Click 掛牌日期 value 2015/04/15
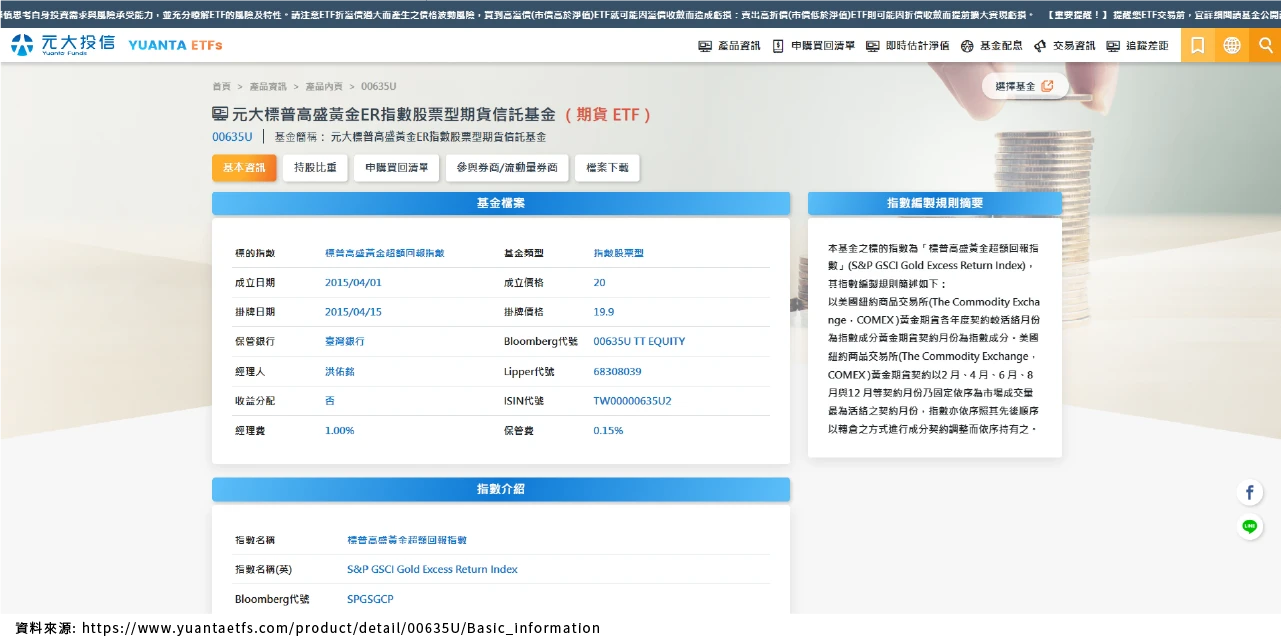The image size is (1281, 641). tap(353, 312)
